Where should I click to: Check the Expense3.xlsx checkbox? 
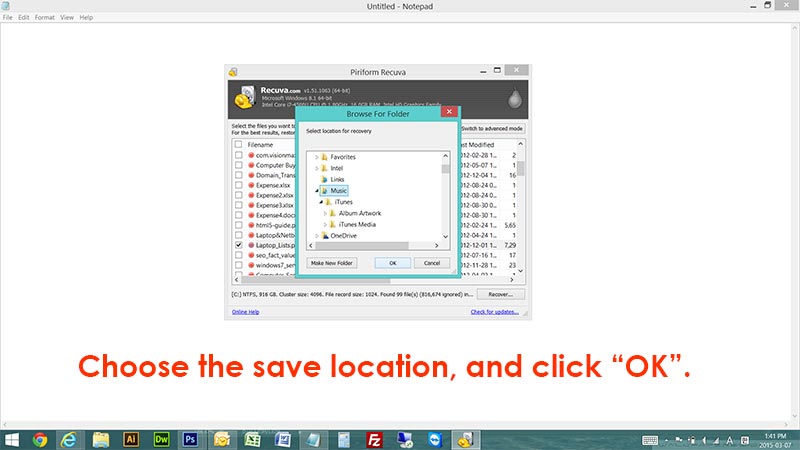click(238, 205)
